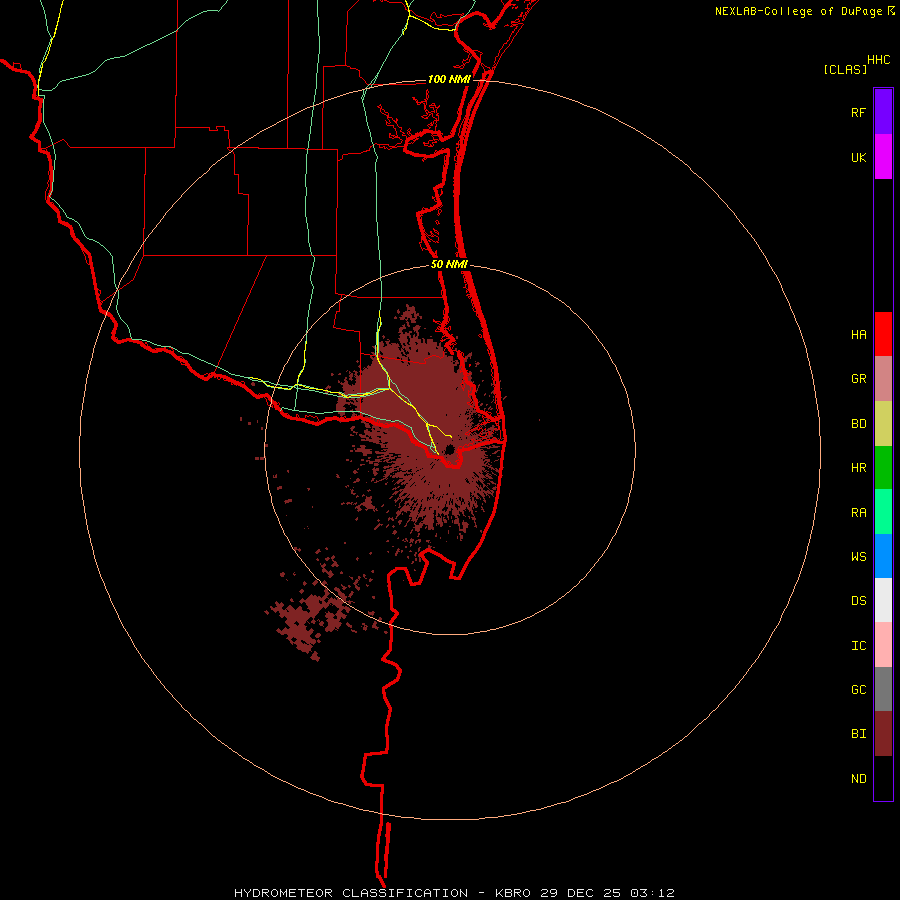Choose the IC legend label
Viewport: 900px width, 900px height.
coord(858,646)
